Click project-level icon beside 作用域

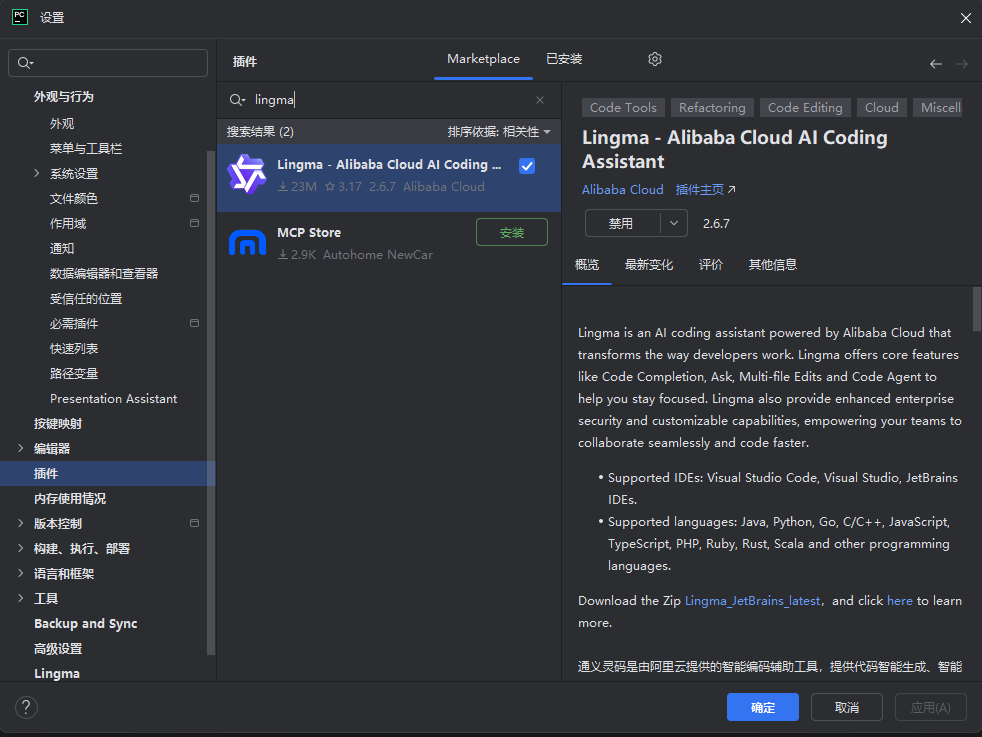point(194,223)
